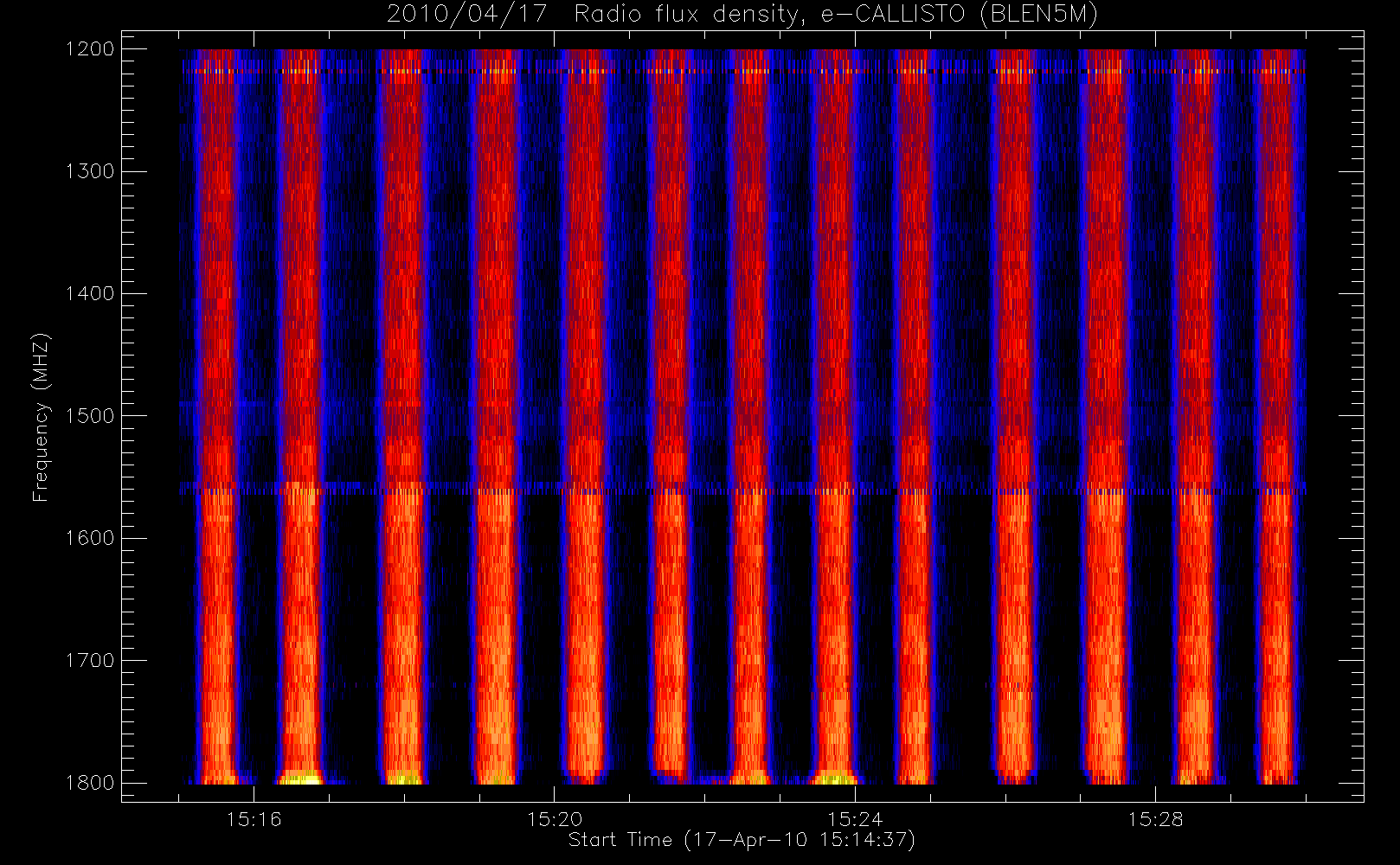Image resolution: width=1400 pixels, height=865 pixels.
Task: Click the 15:24 time tick label
Action: pos(855,819)
